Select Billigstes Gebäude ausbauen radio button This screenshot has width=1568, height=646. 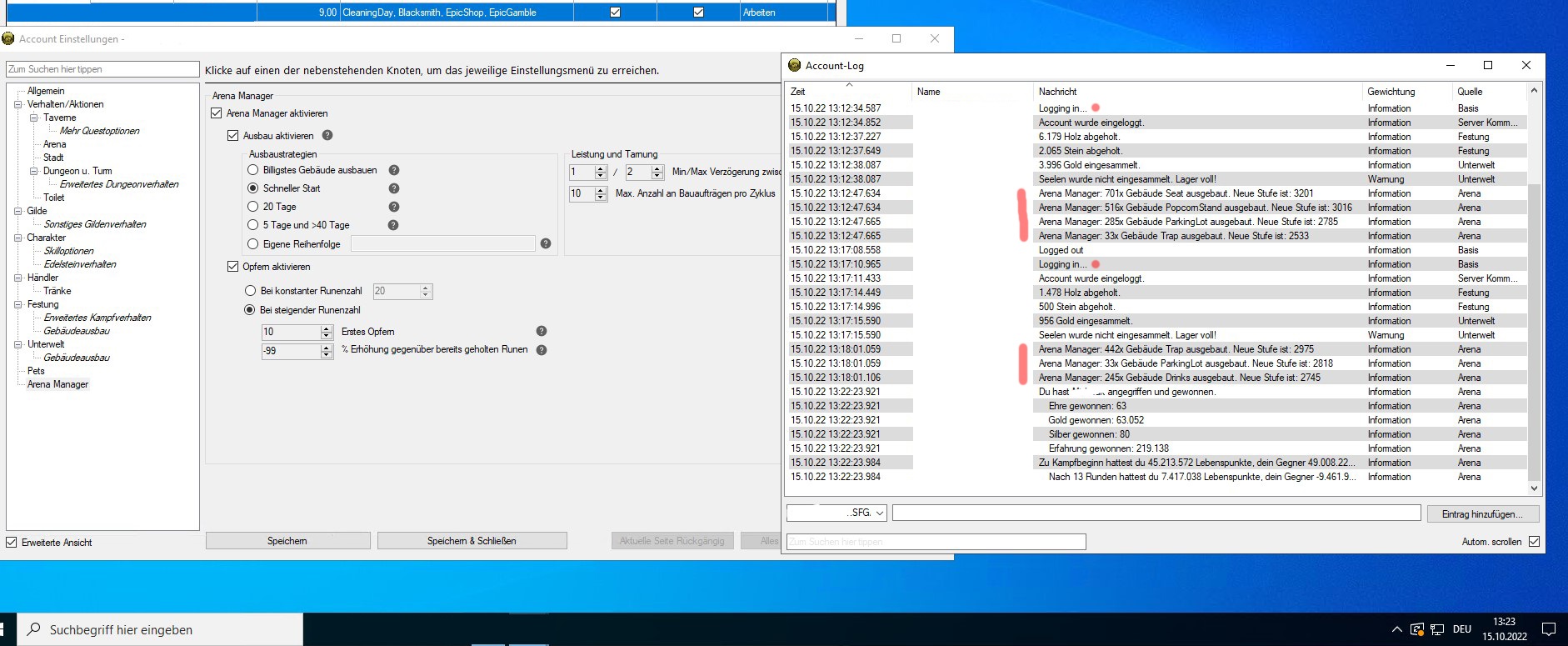tap(253, 170)
